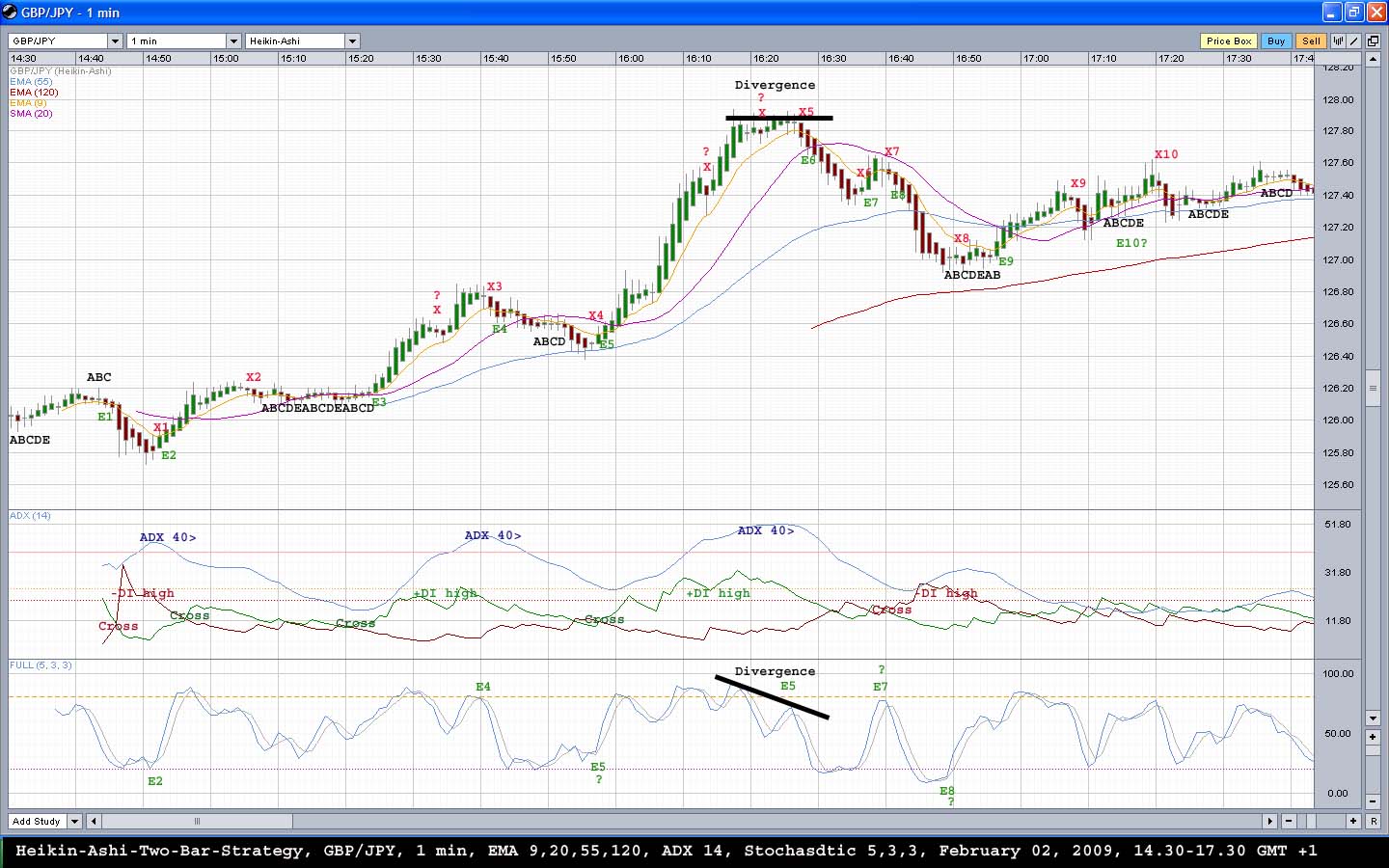Viewport: 1389px width, 868px height.
Task: Click the E8 annotation in stochastic panel
Action: (947, 791)
